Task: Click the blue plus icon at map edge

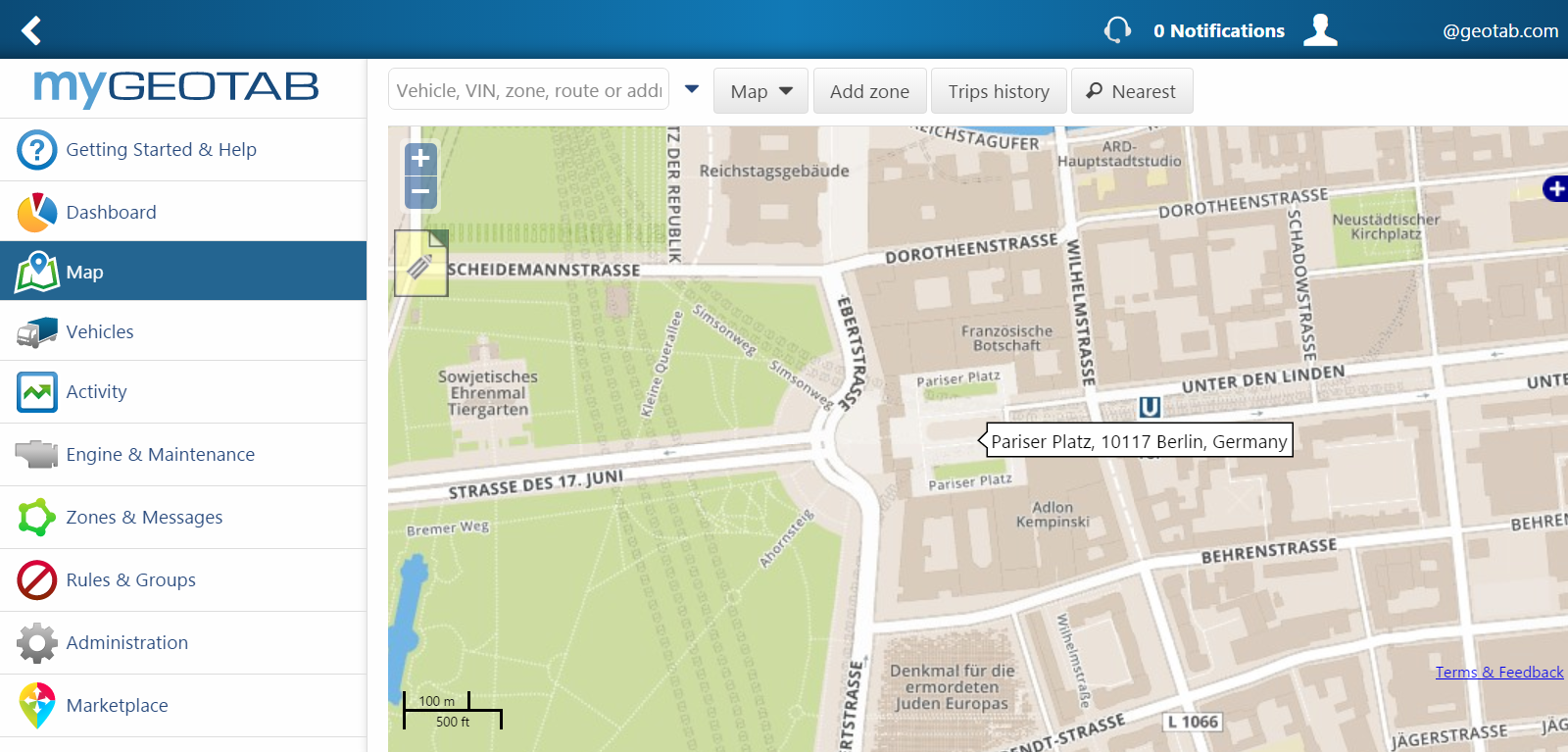Action: (1556, 188)
